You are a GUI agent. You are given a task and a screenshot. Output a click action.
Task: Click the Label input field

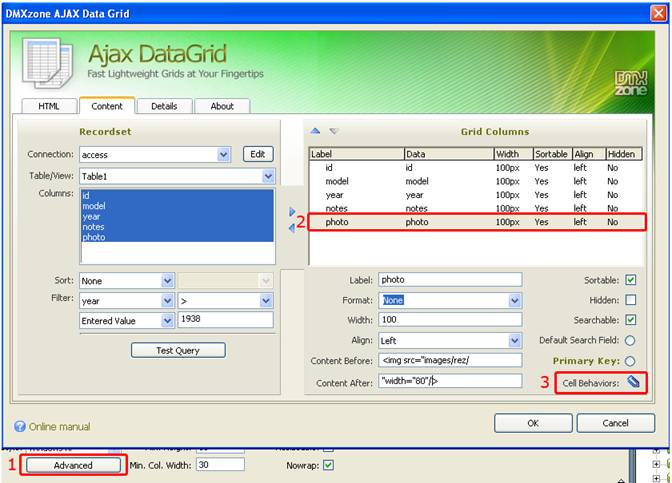pos(450,279)
